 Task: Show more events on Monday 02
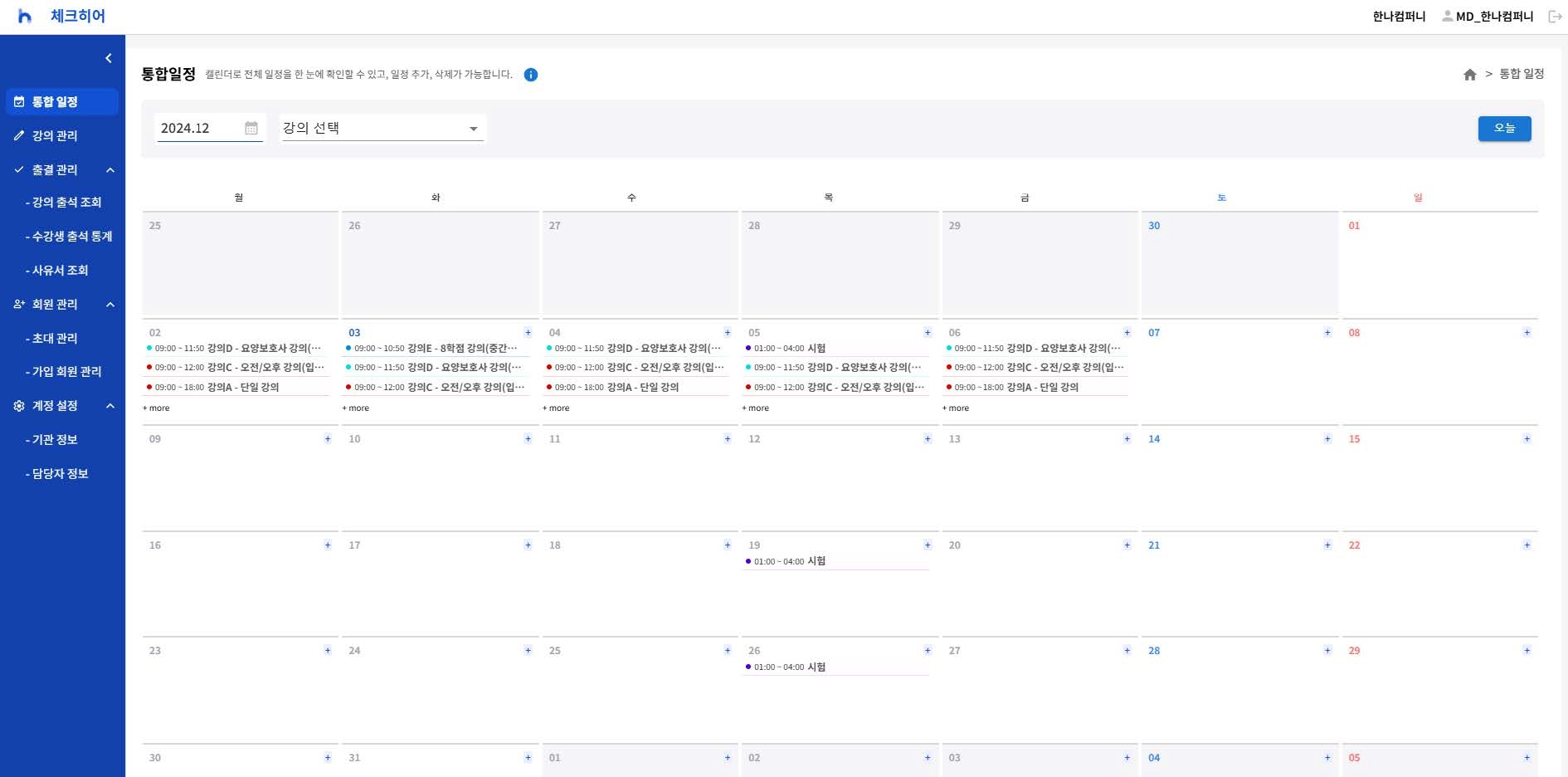tap(156, 408)
